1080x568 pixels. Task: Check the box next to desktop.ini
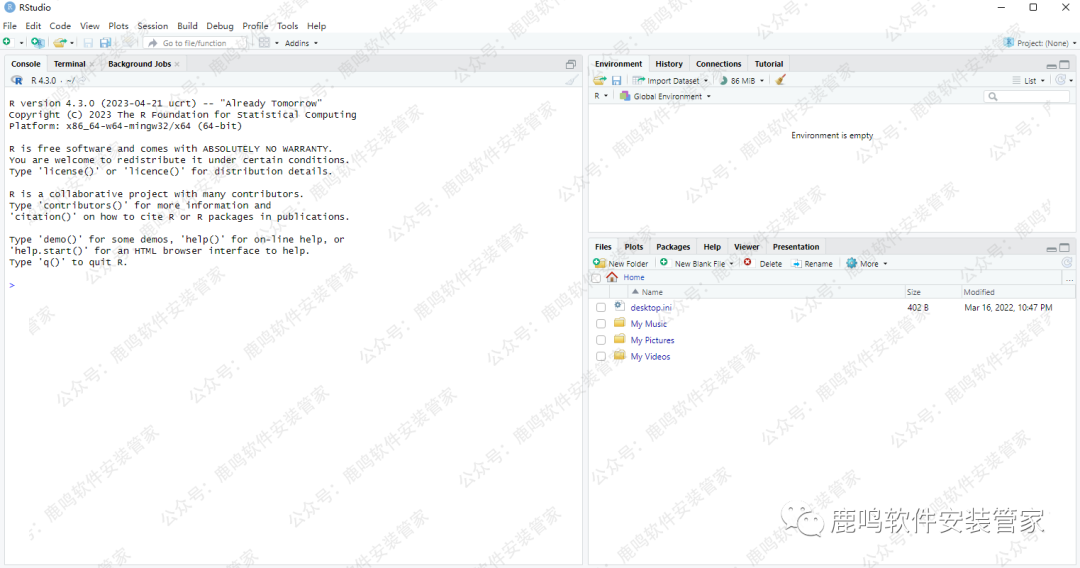601,308
